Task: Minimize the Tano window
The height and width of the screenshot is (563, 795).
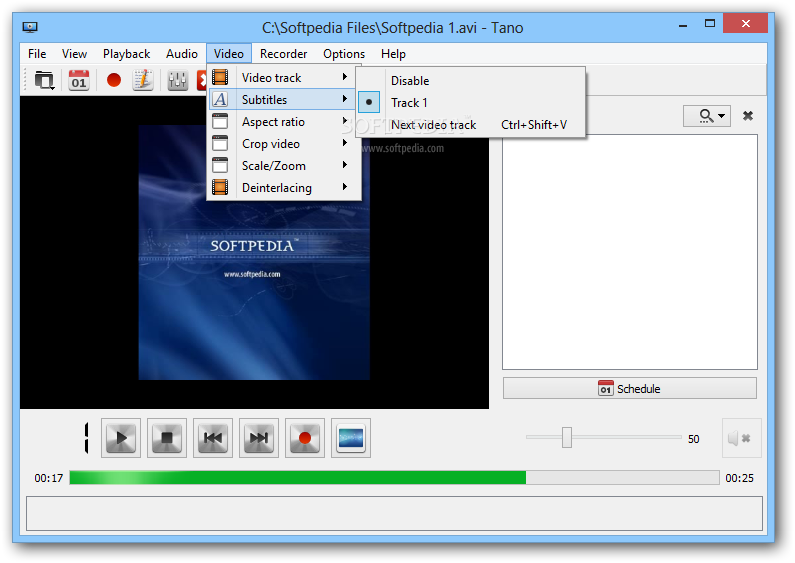Action: (x=683, y=25)
